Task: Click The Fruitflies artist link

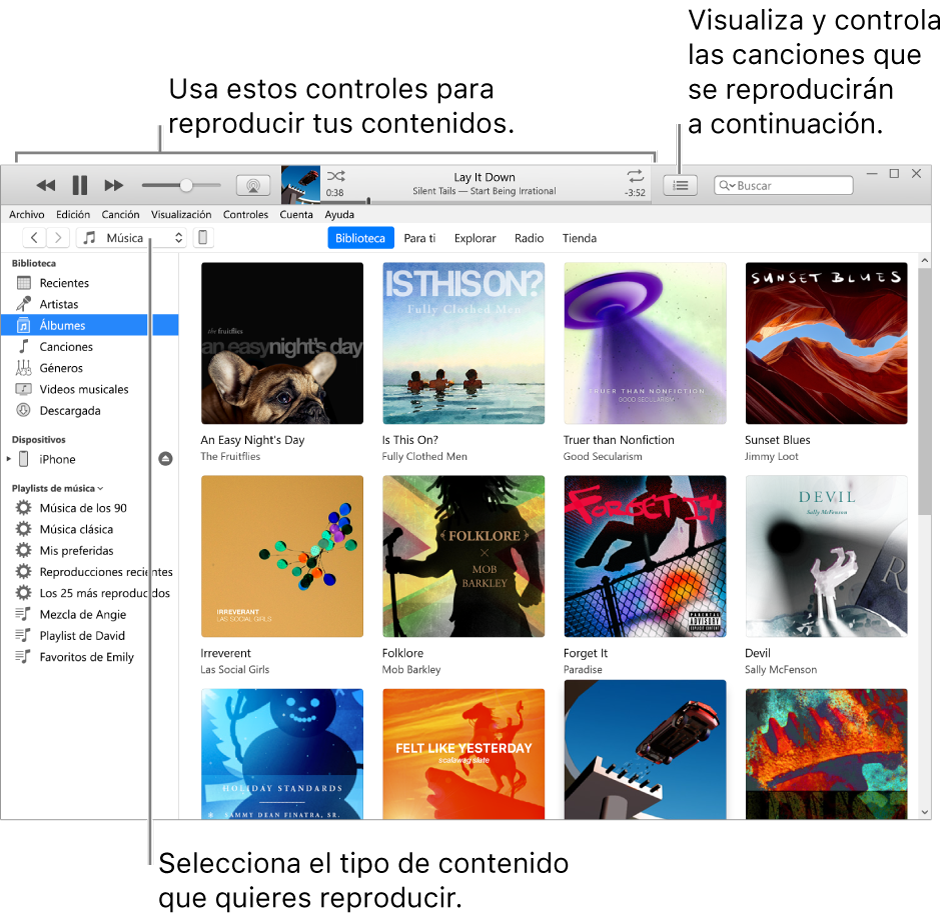Action: [230, 457]
